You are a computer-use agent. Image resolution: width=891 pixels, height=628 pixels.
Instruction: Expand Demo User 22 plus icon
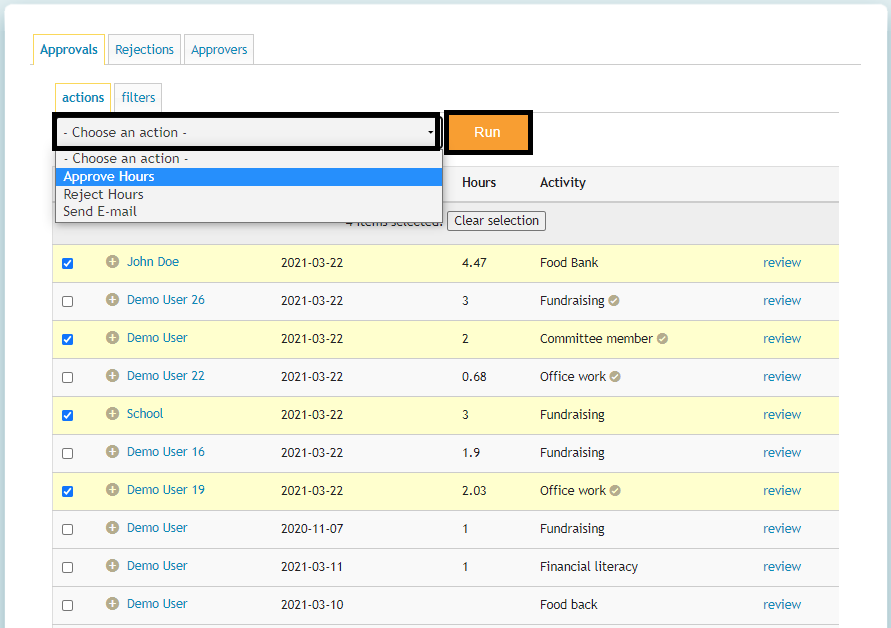click(113, 376)
